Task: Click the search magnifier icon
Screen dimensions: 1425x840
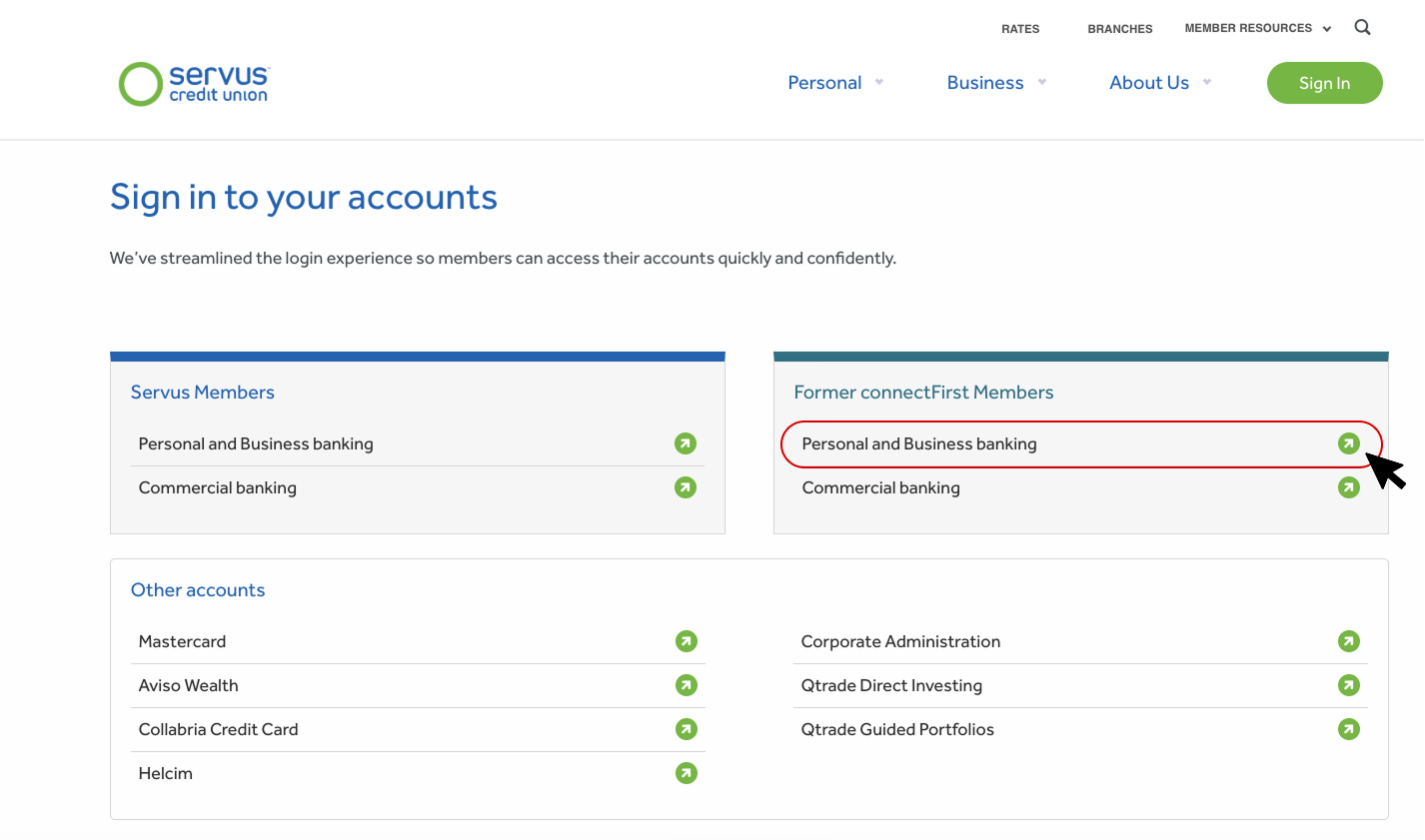Action: pyautogui.click(x=1362, y=28)
